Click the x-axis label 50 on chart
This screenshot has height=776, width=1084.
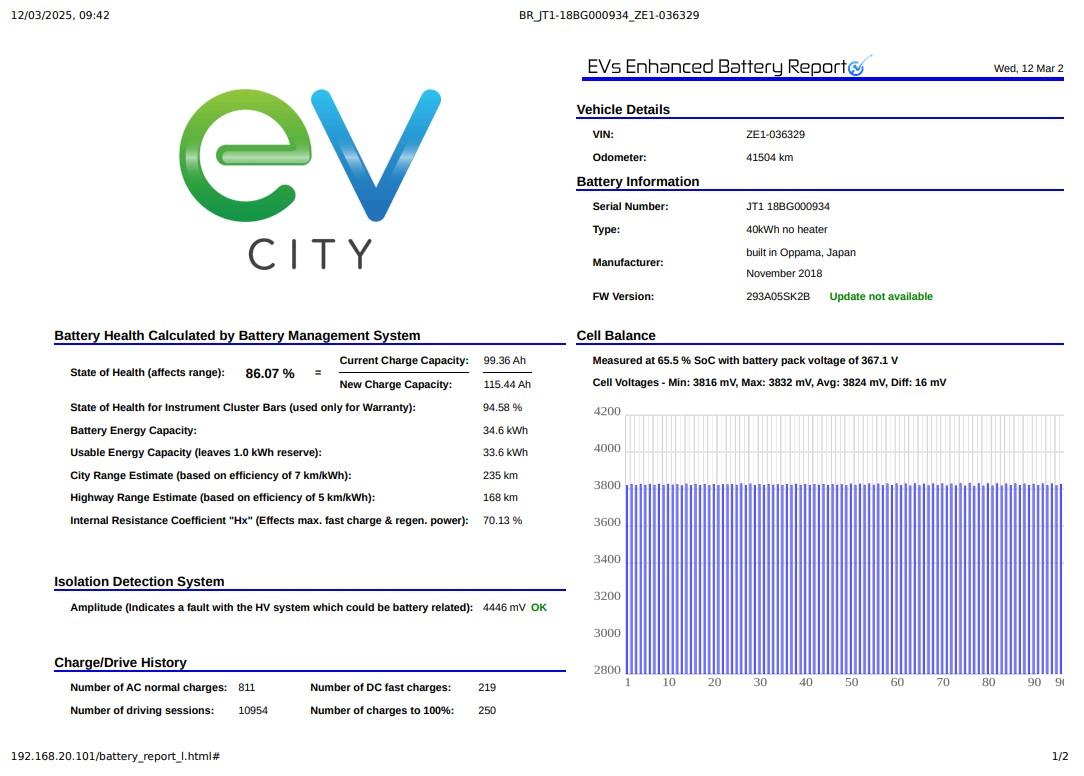(x=852, y=682)
